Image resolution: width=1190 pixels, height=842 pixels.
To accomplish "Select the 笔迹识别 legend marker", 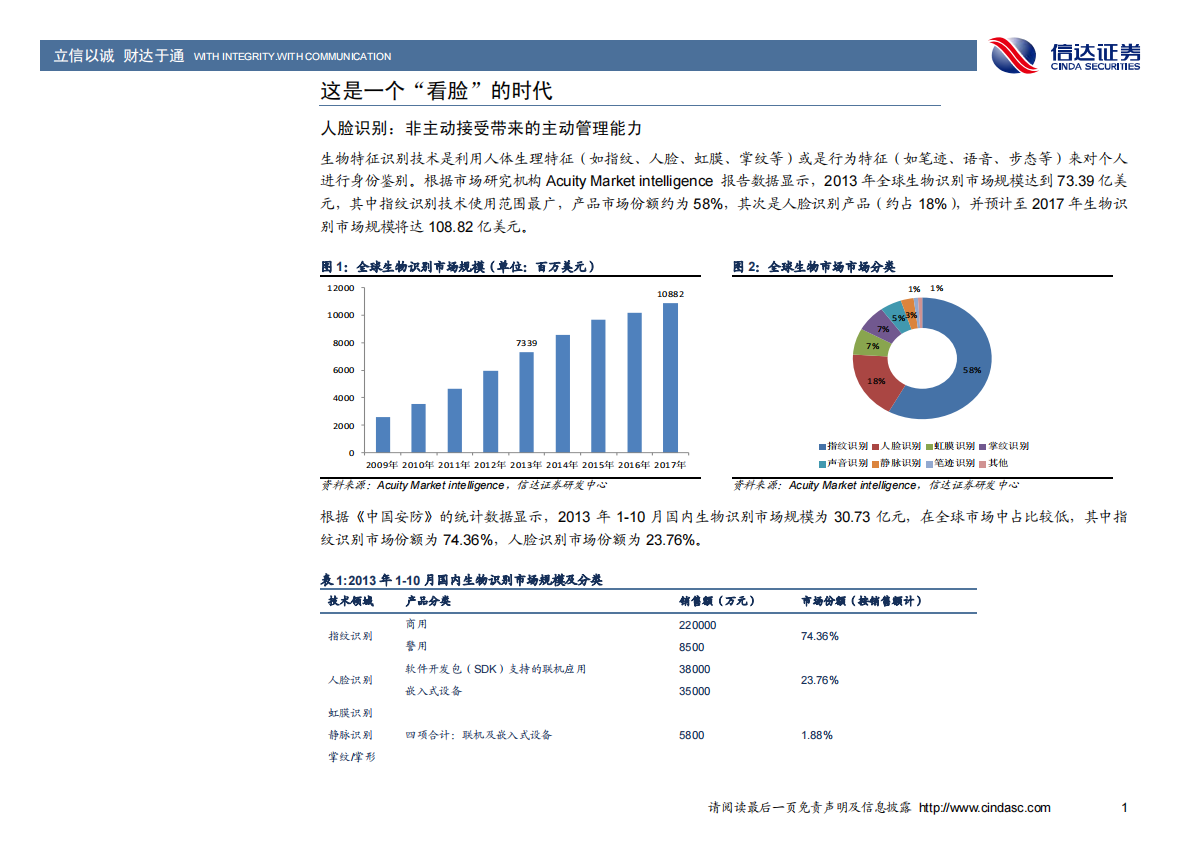I will coord(932,462).
